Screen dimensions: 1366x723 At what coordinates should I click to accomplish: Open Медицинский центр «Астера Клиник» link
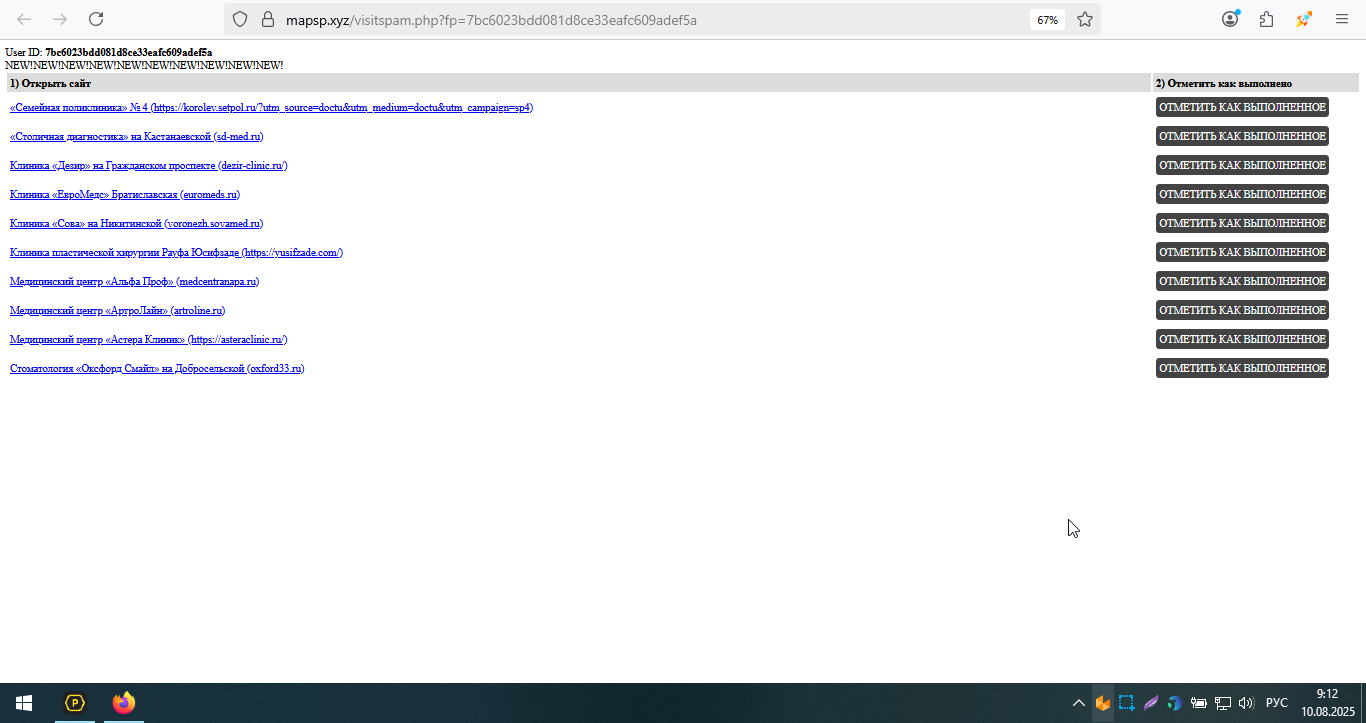(x=149, y=339)
